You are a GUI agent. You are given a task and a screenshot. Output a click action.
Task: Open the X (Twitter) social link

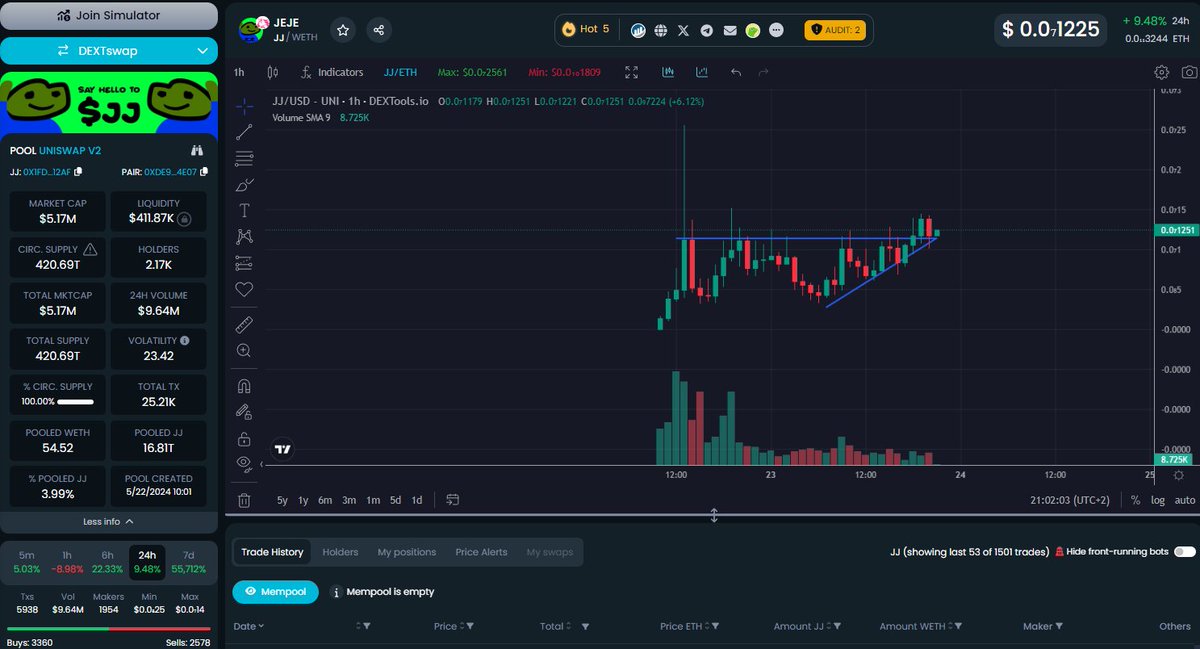pos(684,30)
